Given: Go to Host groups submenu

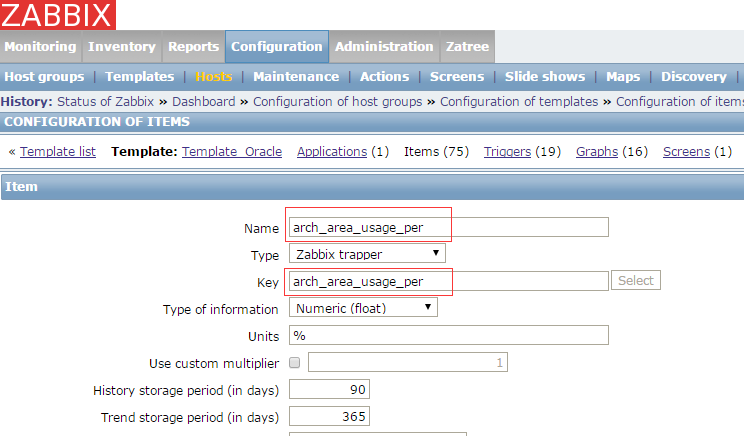Looking at the screenshot, I should pyautogui.click(x=44, y=76).
